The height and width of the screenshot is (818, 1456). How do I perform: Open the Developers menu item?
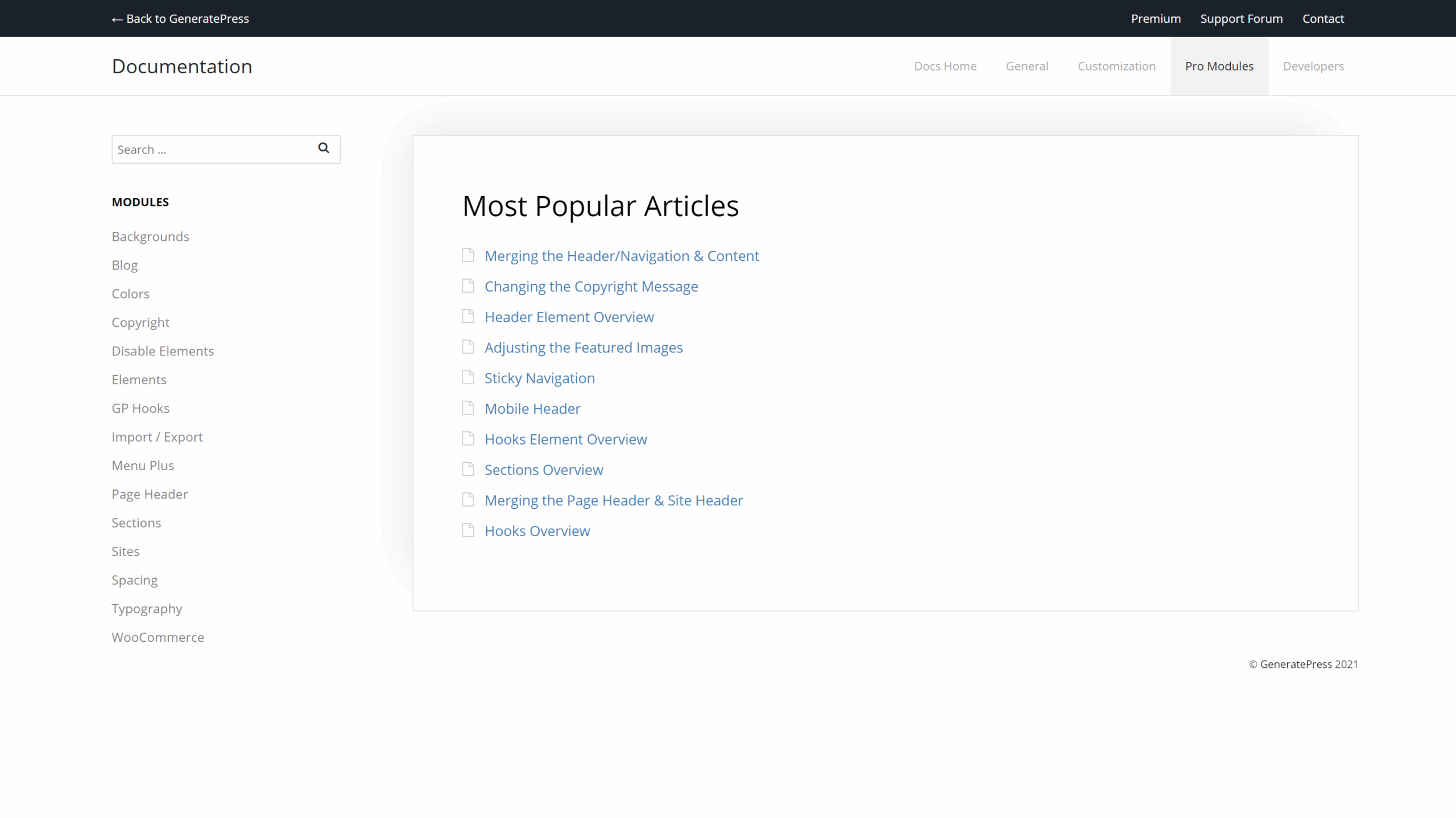[x=1313, y=67]
